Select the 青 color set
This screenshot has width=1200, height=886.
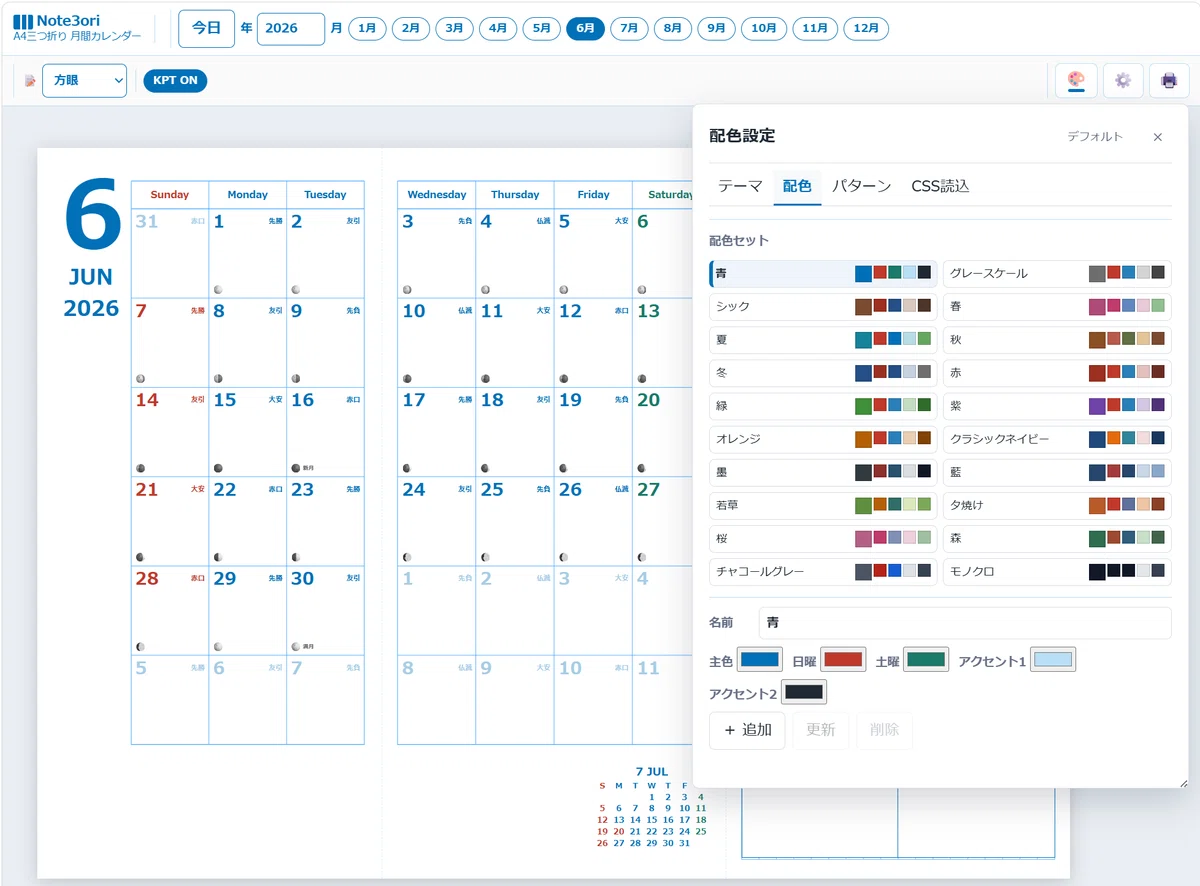(x=823, y=273)
